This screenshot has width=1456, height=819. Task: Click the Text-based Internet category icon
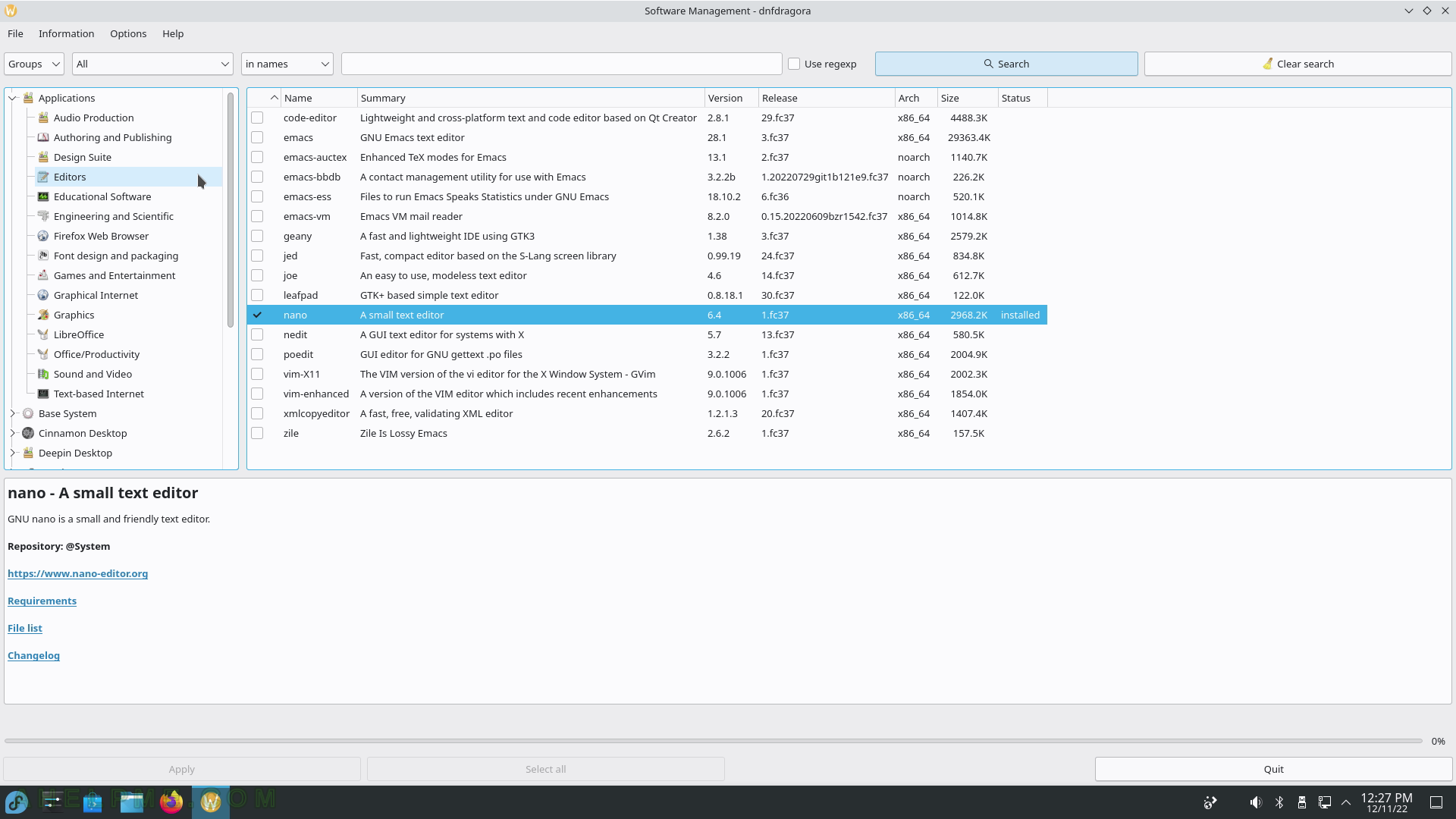(x=43, y=394)
